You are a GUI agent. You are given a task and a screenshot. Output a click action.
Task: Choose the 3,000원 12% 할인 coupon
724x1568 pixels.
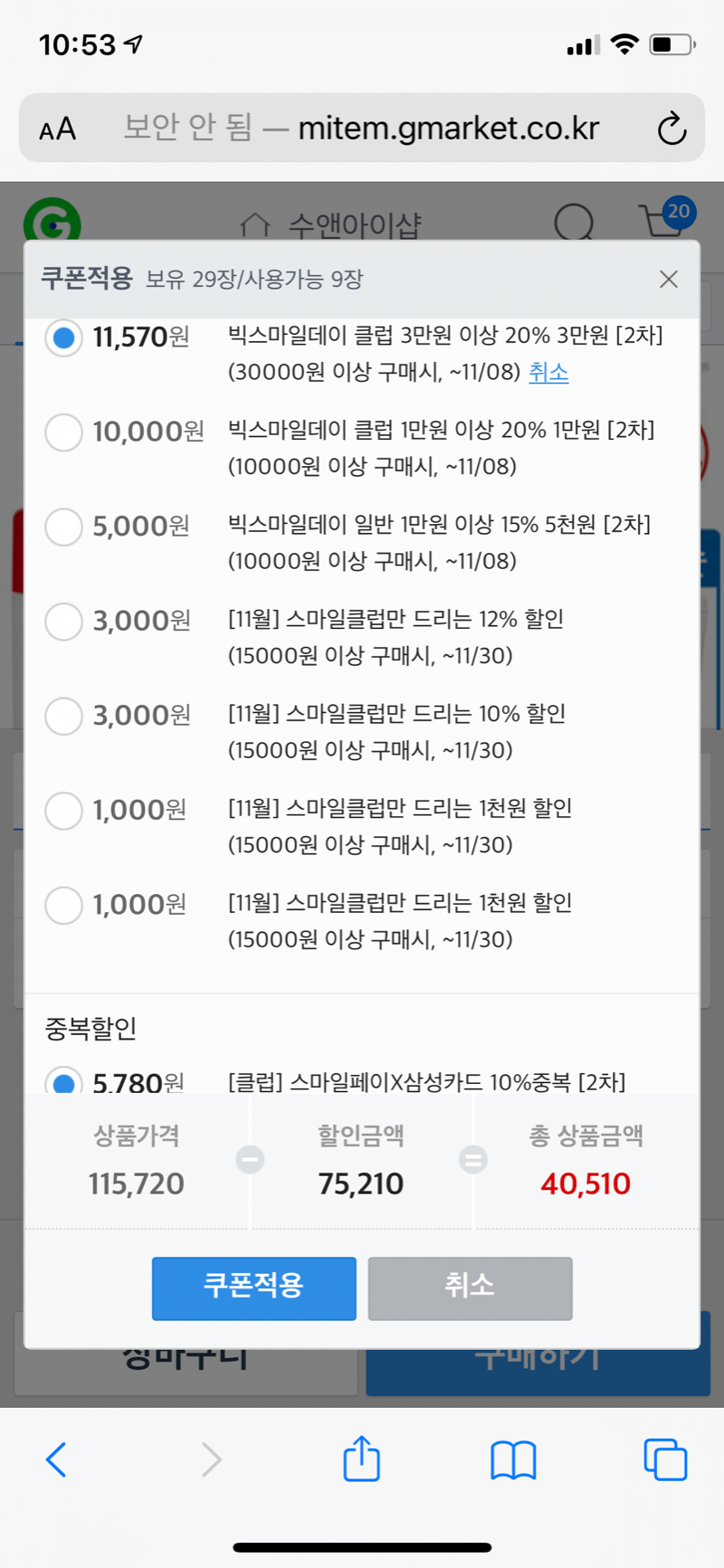64,622
